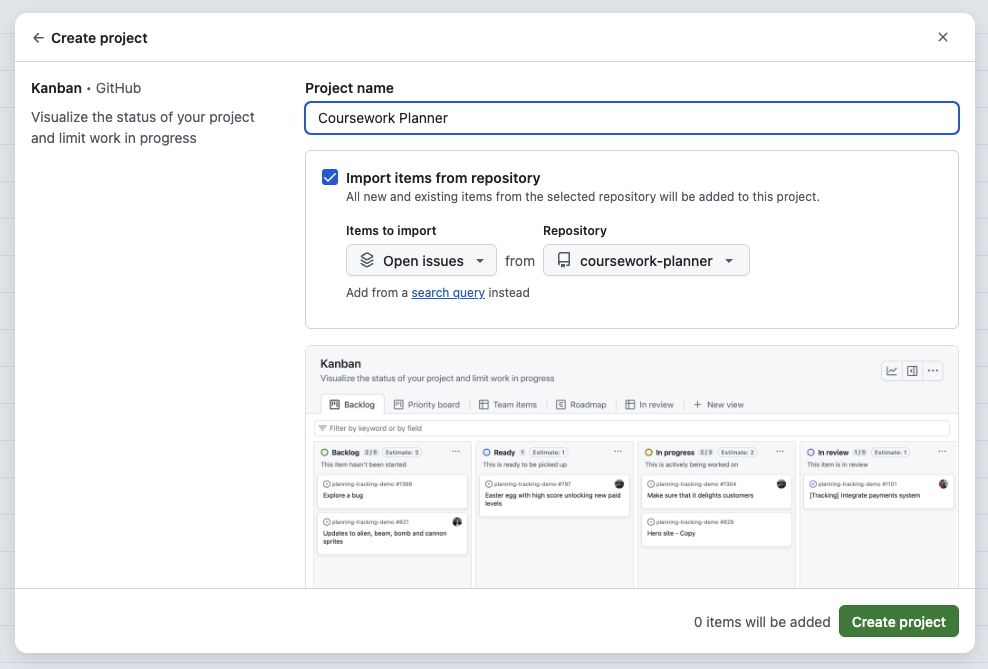Click the table icon on Team items tab
The image size is (988, 669).
pos(484,404)
